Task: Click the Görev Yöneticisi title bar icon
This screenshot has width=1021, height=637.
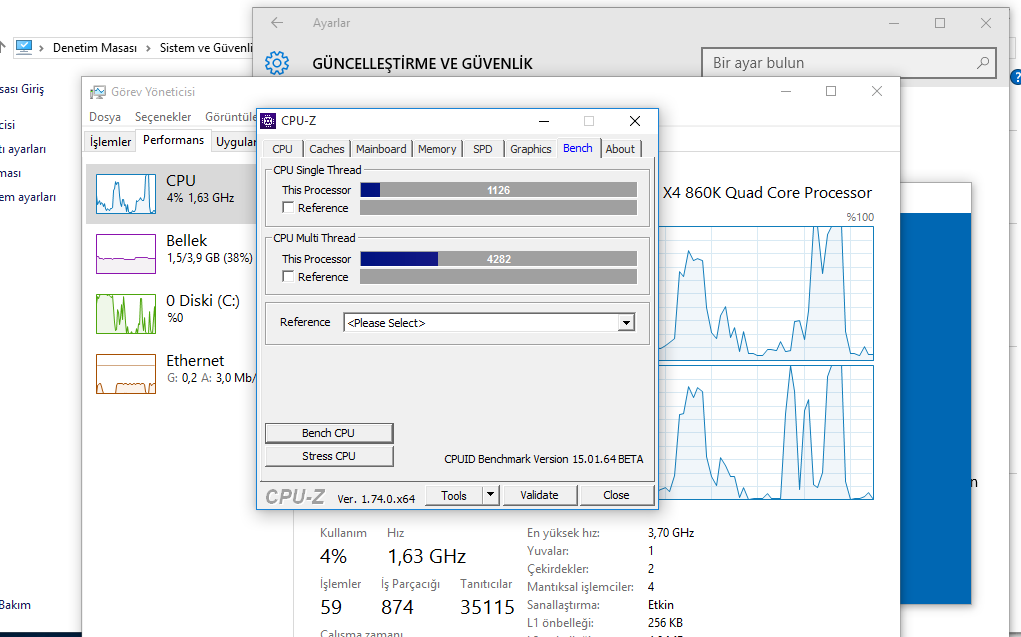Action: coord(98,92)
